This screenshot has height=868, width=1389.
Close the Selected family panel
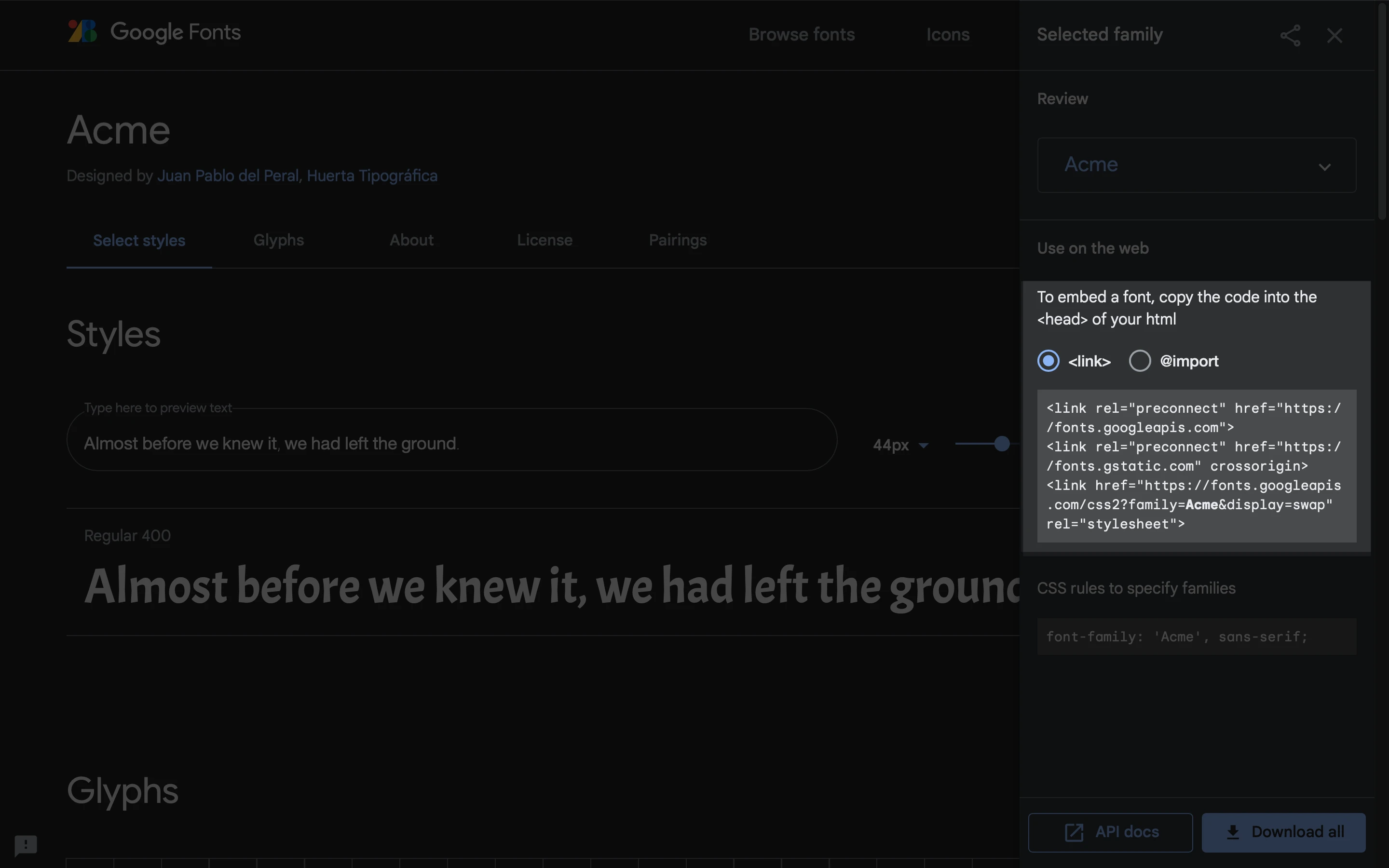[x=1335, y=36]
